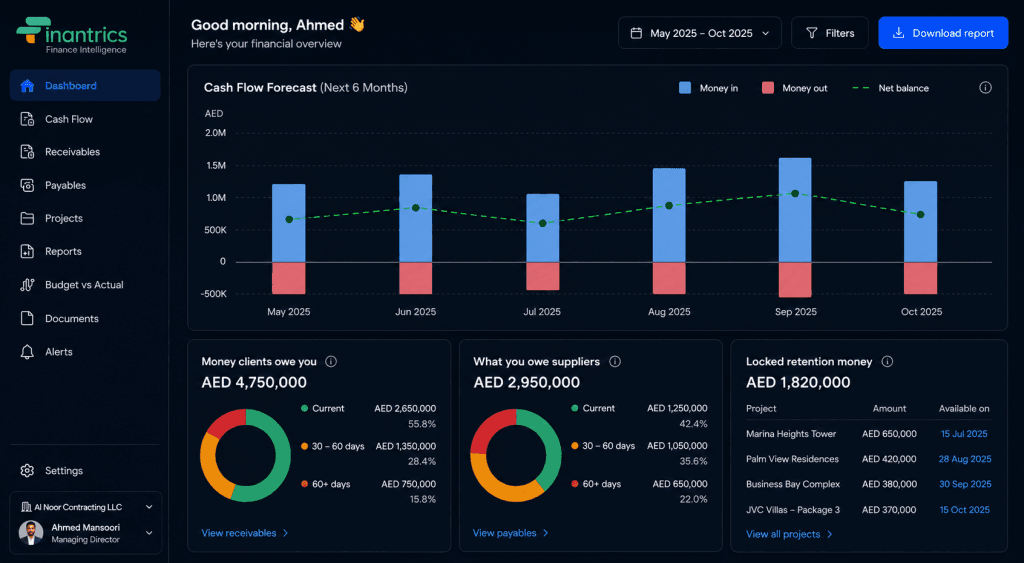Open the Alerts bell icon
1024x563 pixels.
27,352
